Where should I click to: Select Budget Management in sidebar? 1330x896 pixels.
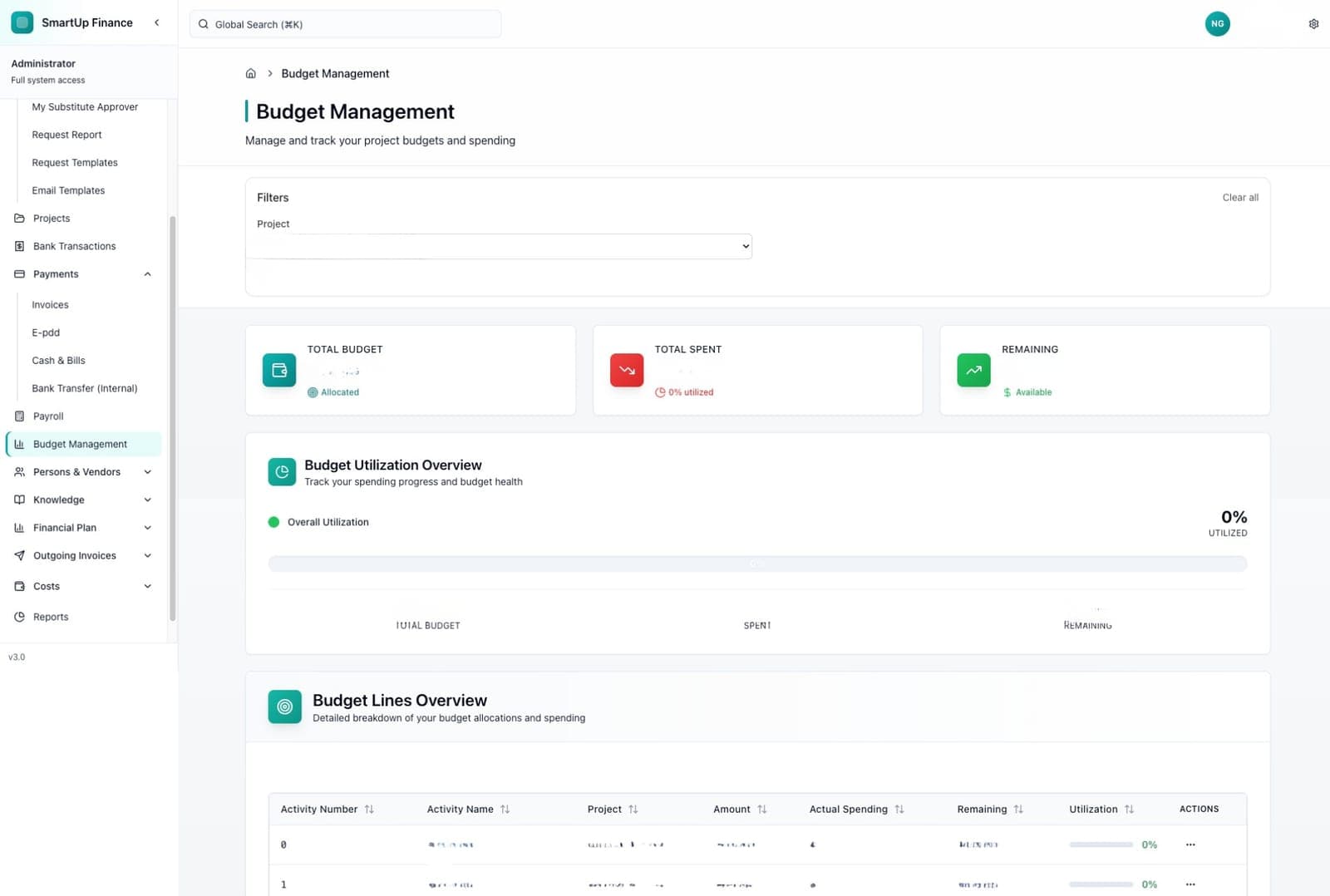pos(83,444)
